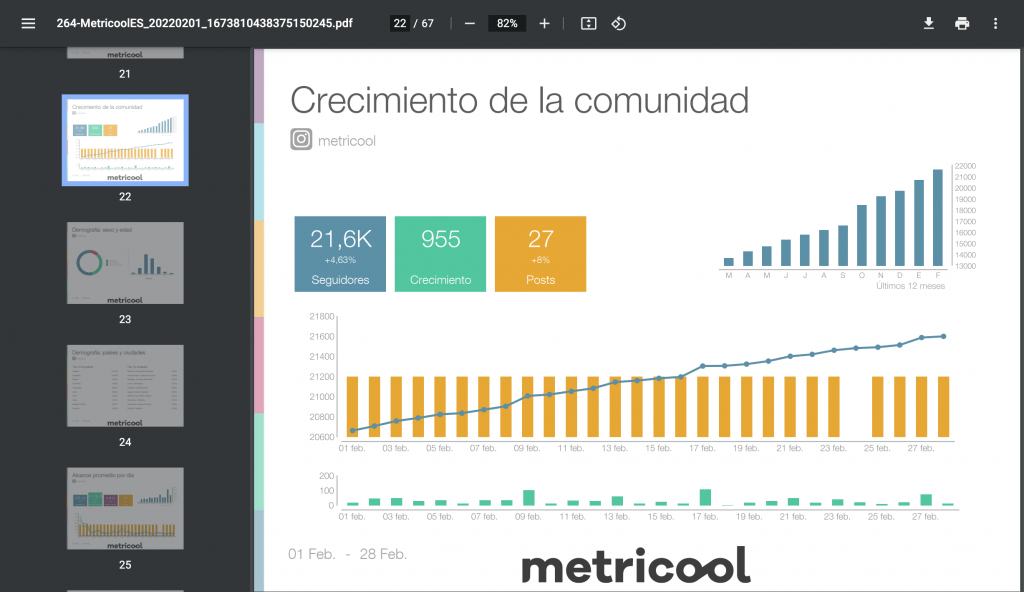This screenshot has width=1024, height=592.
Task: Click the 22000 axis label in monthly chart
Action: point(965,166)
